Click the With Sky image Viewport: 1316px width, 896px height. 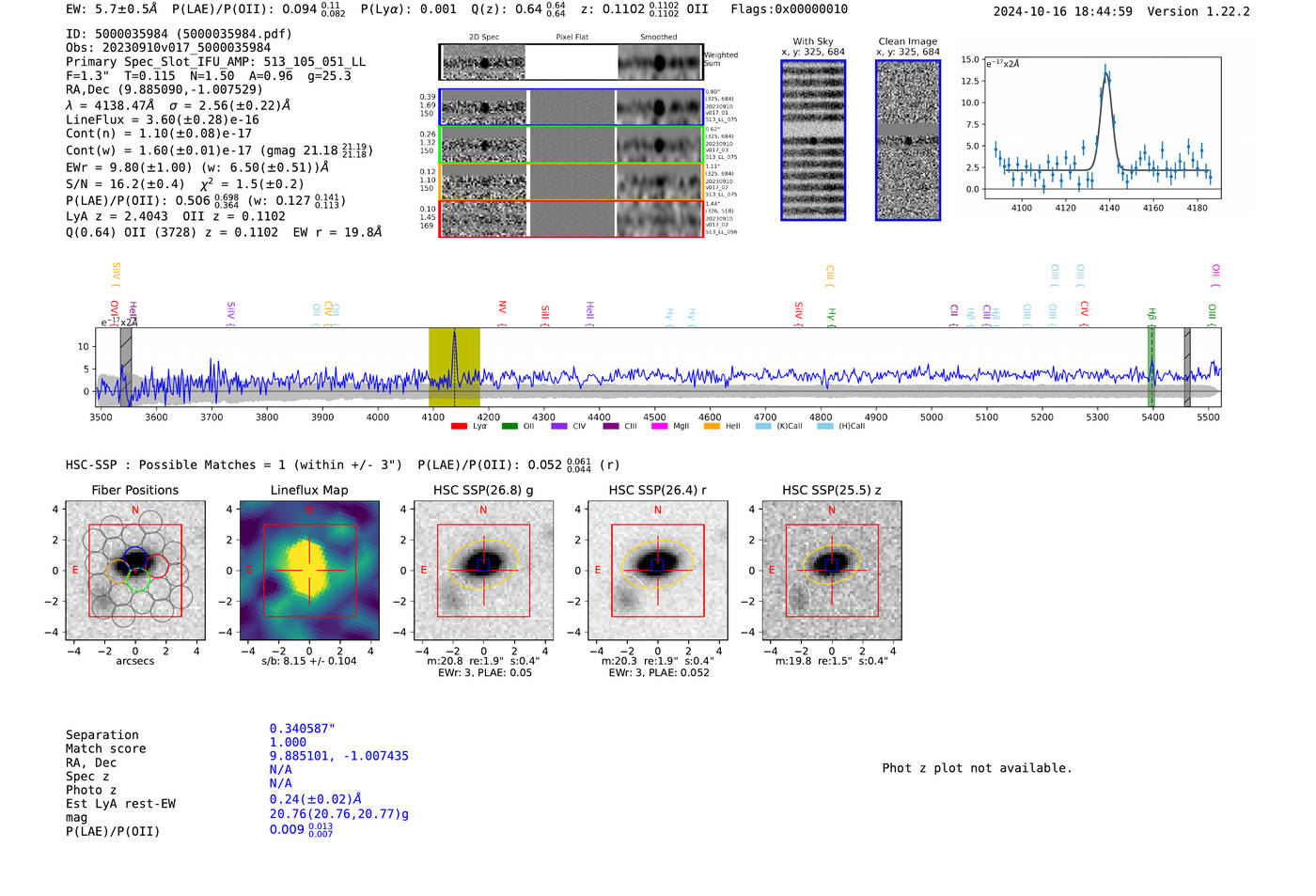coord(813,140)
